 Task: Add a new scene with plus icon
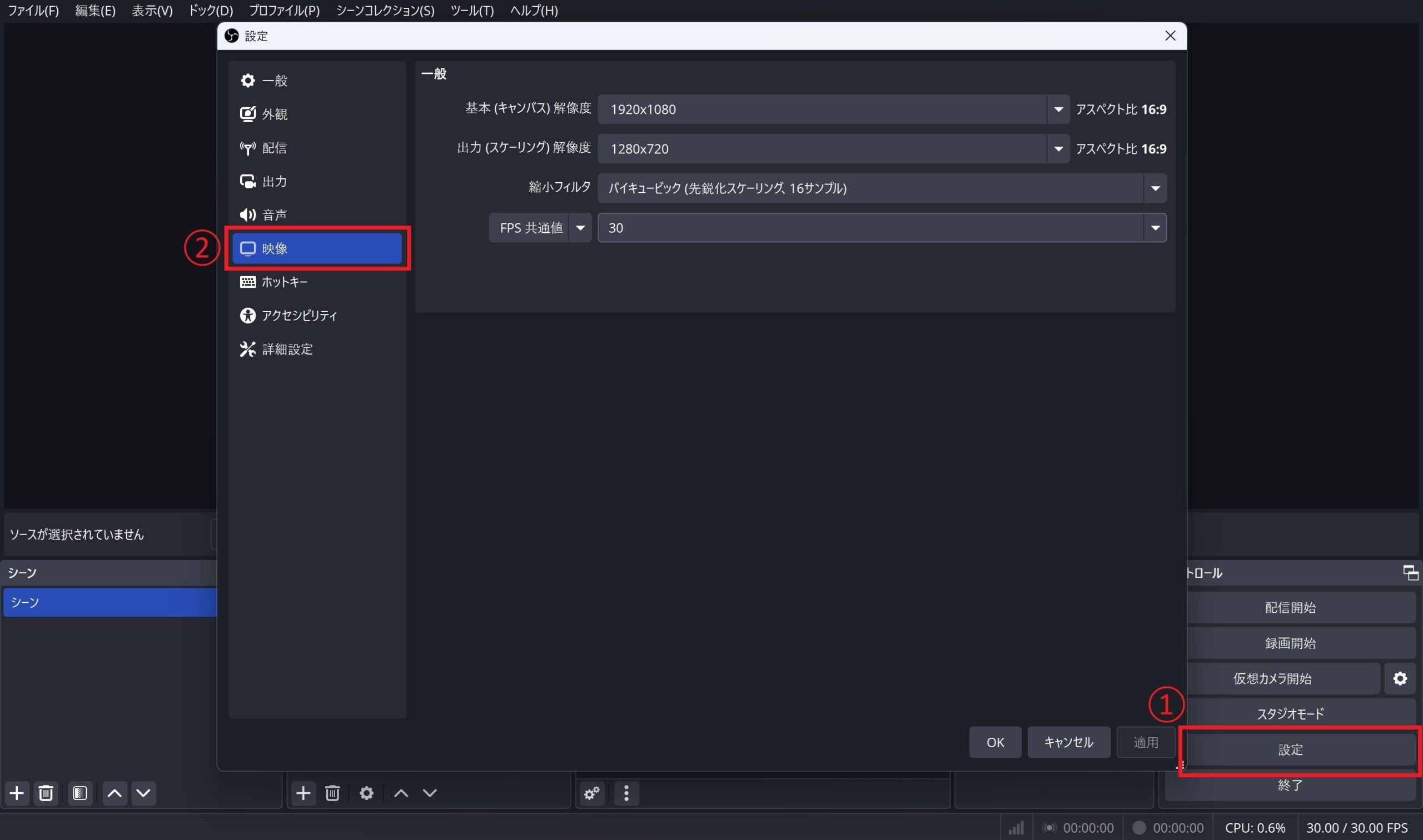click(x=17, y=793)
